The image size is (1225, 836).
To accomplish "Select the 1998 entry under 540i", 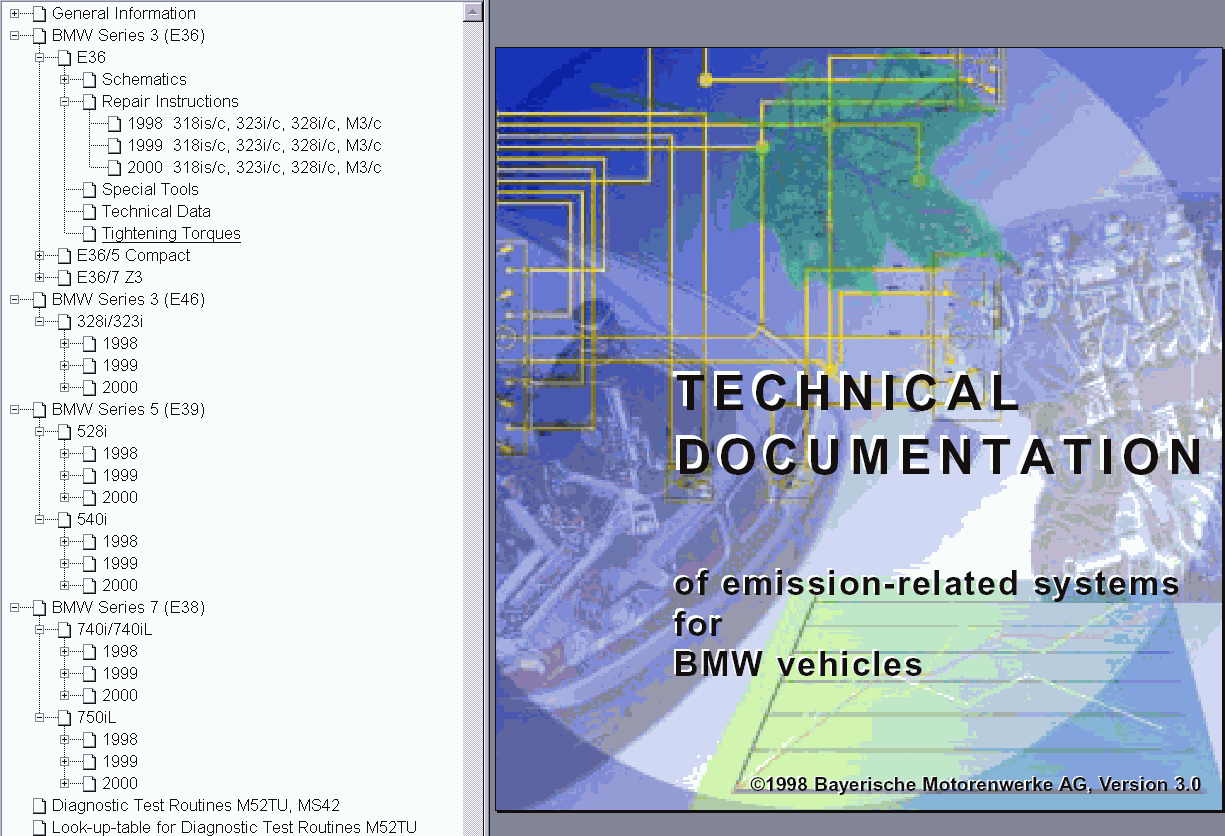I will click(x=120, y=542).
